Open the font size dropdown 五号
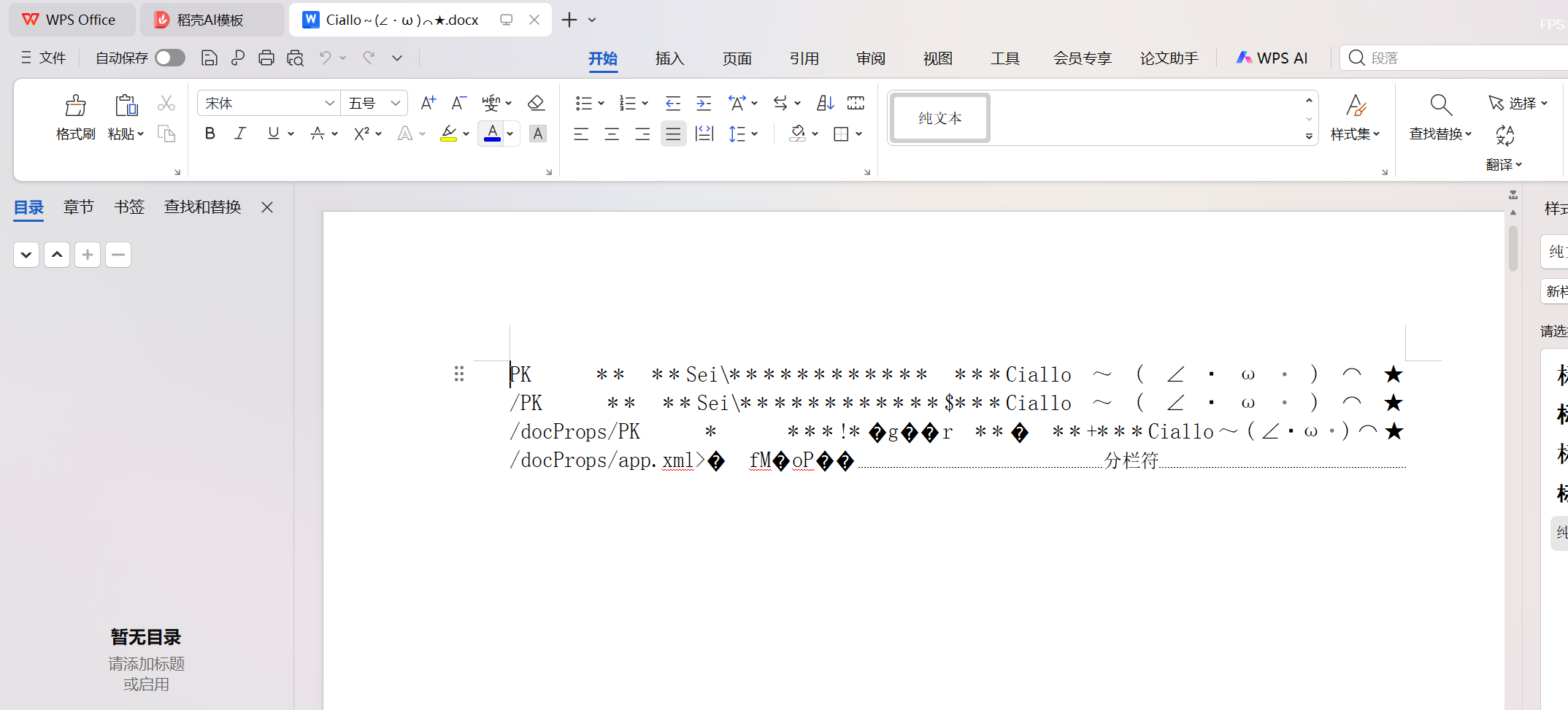 point(396,103)
